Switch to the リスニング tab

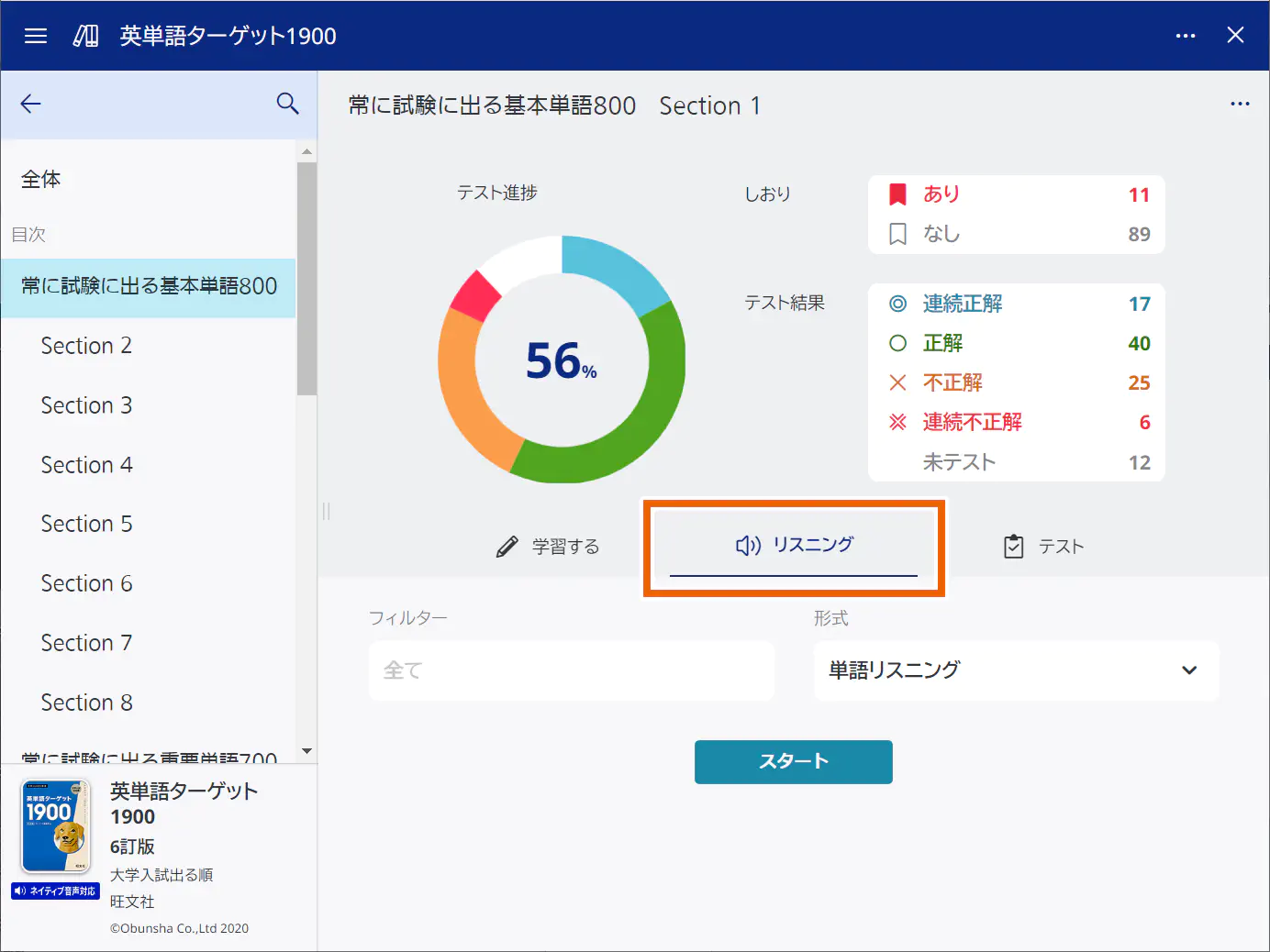point(794,545)
